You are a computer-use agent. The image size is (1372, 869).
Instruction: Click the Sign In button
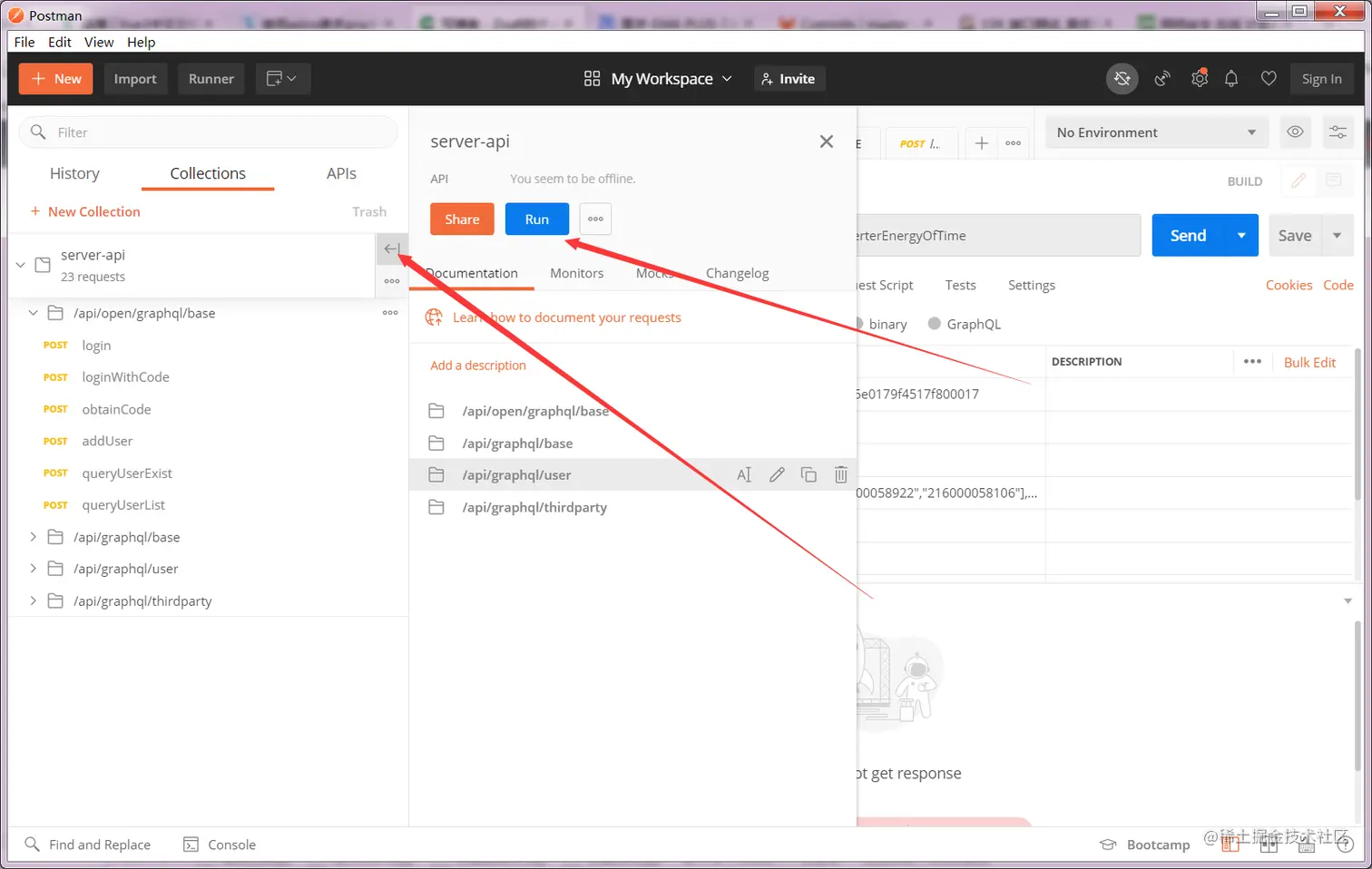tap(1321, 79)
